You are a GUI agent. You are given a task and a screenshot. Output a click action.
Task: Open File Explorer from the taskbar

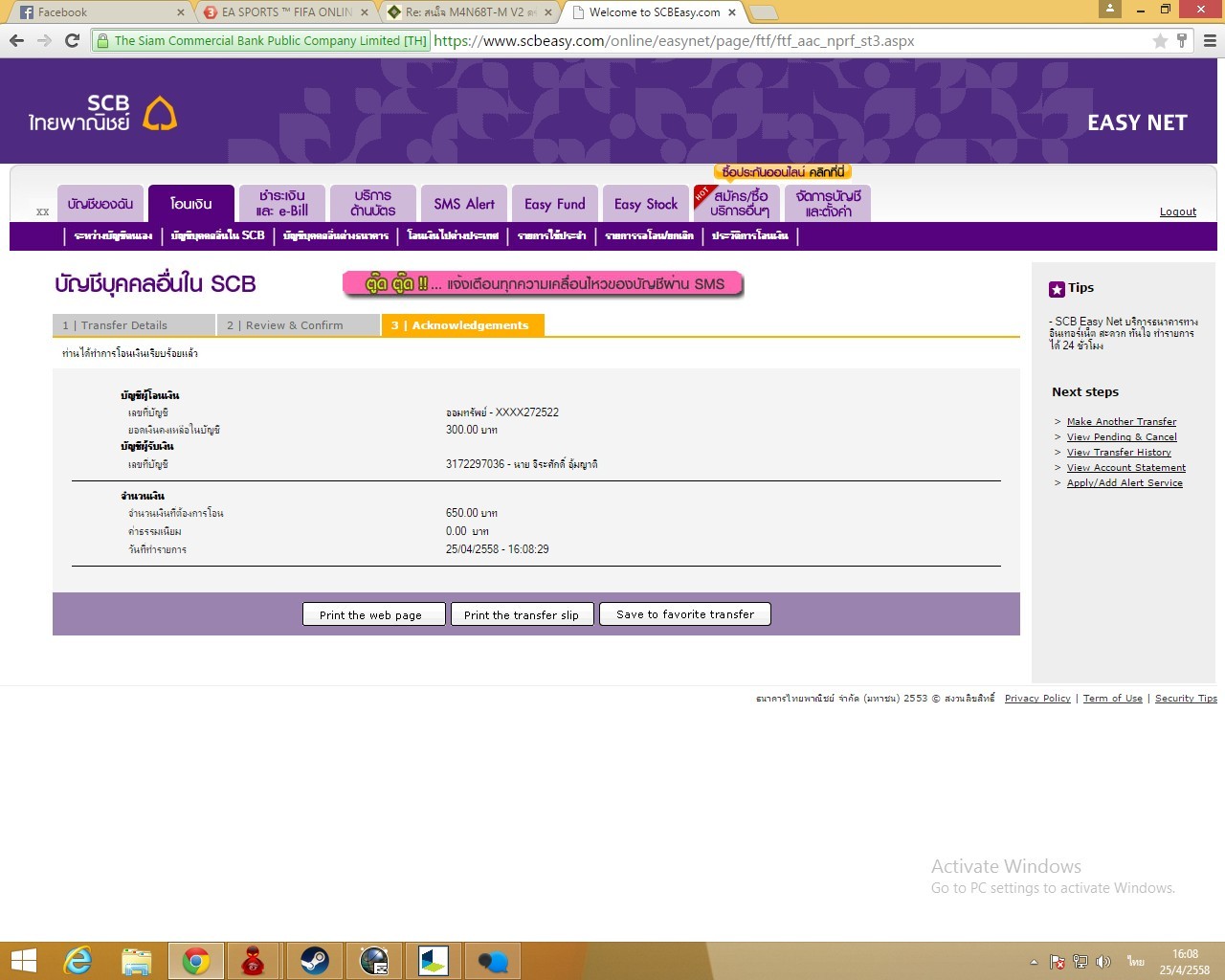click(137, 961)
